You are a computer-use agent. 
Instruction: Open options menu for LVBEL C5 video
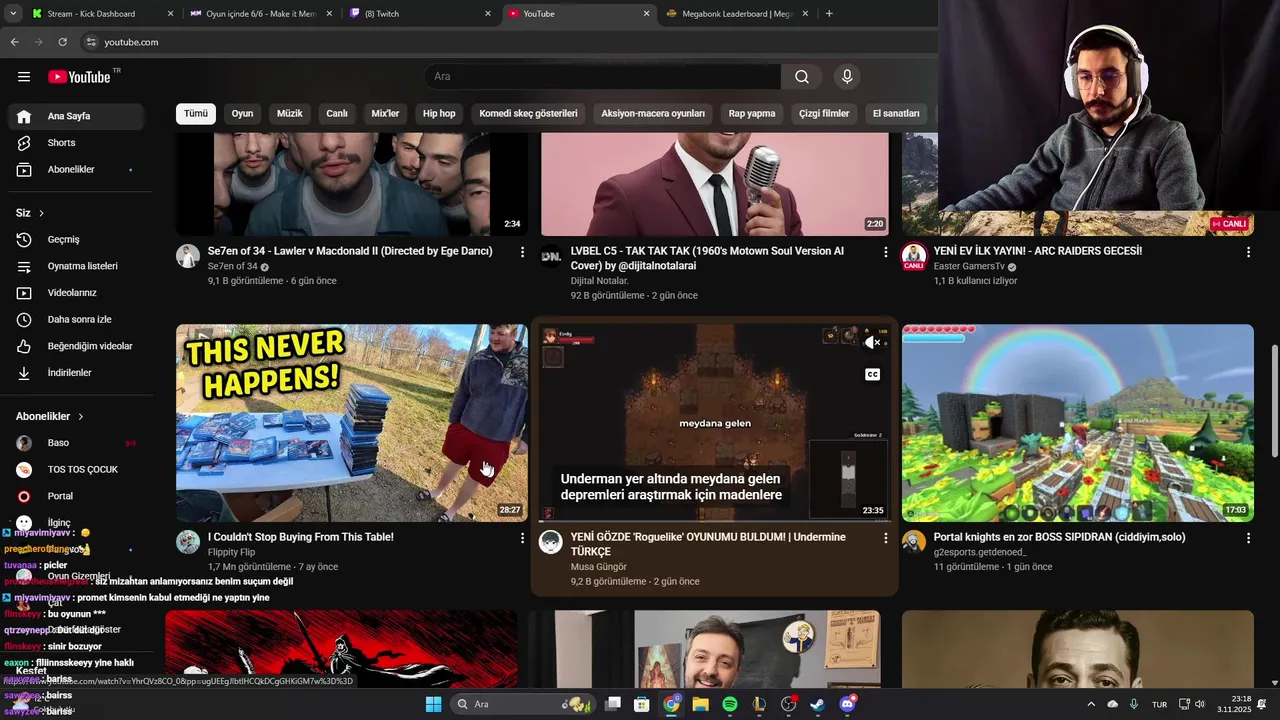pos(885,252)
